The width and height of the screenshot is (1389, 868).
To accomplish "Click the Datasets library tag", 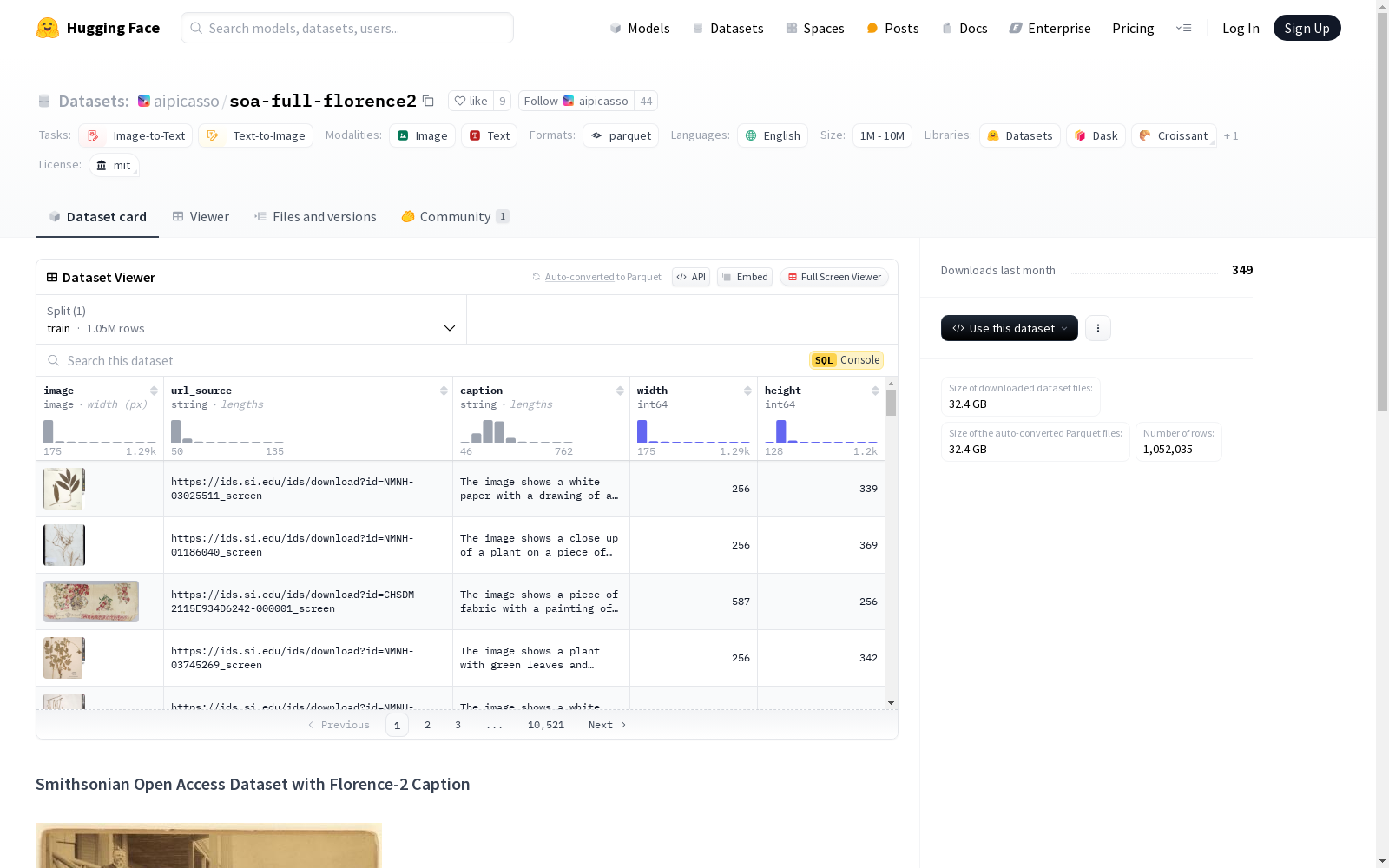I will pyautogui.click(x=1020, y=135).
